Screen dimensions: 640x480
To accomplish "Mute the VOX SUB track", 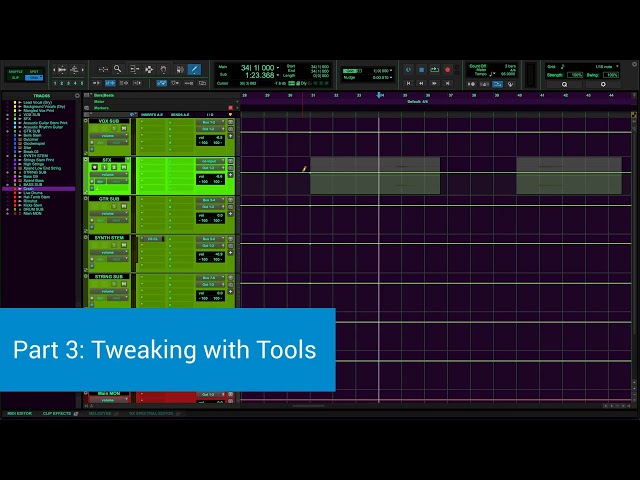I will pyautogui.click(x=123, y=129).
